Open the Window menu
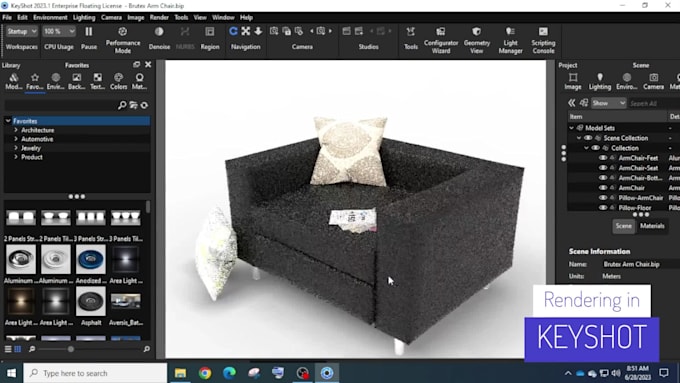The height and width of the screenshot is (383, 680). [223, 17]
